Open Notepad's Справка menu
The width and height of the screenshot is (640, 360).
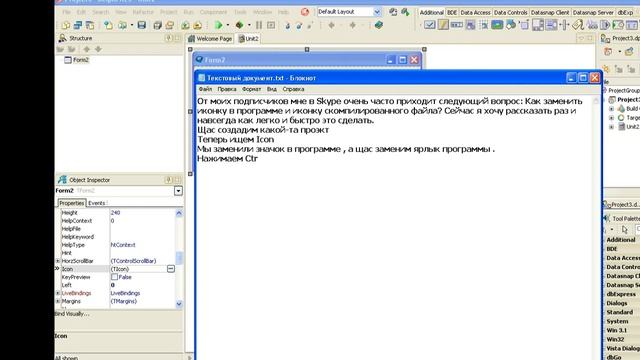pos(293,89)
